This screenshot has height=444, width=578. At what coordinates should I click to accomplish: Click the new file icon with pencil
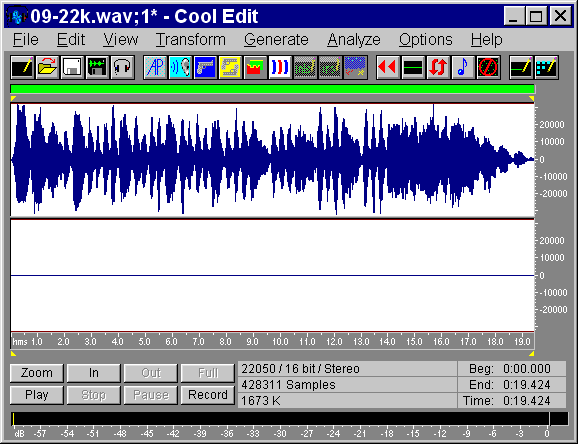tap(22, 67)
